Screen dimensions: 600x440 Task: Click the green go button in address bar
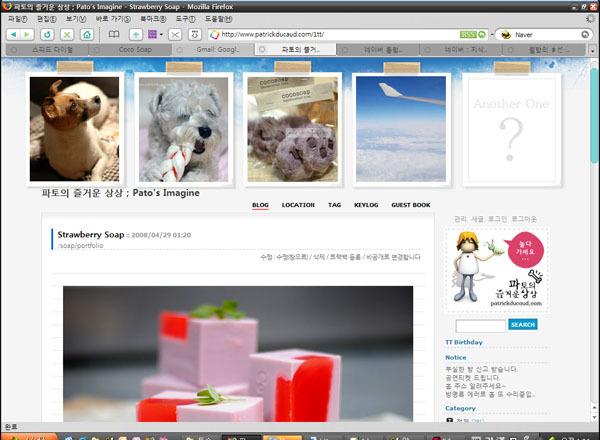tap(482, 34)
